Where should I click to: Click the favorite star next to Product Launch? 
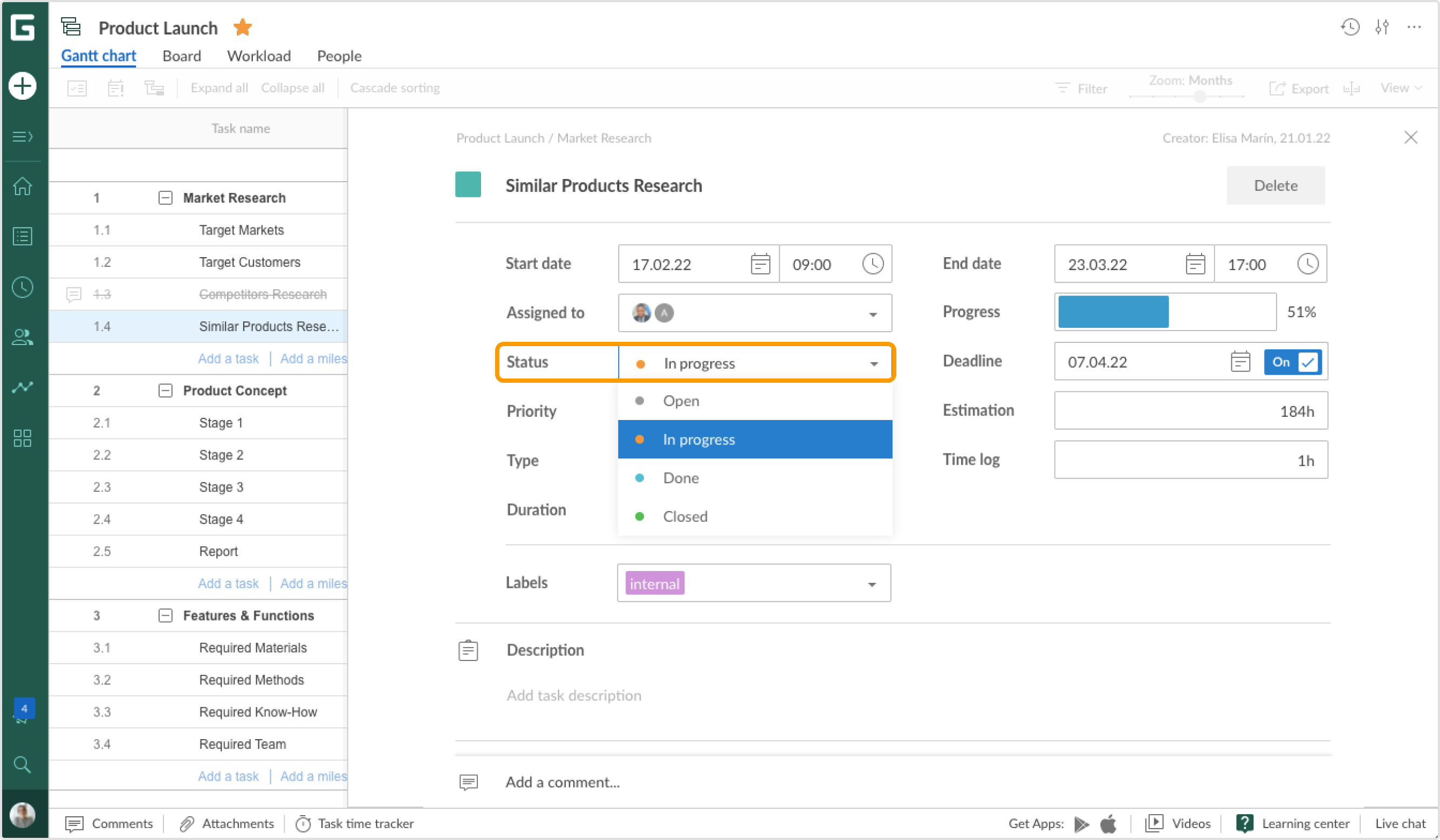coord(242,27)
